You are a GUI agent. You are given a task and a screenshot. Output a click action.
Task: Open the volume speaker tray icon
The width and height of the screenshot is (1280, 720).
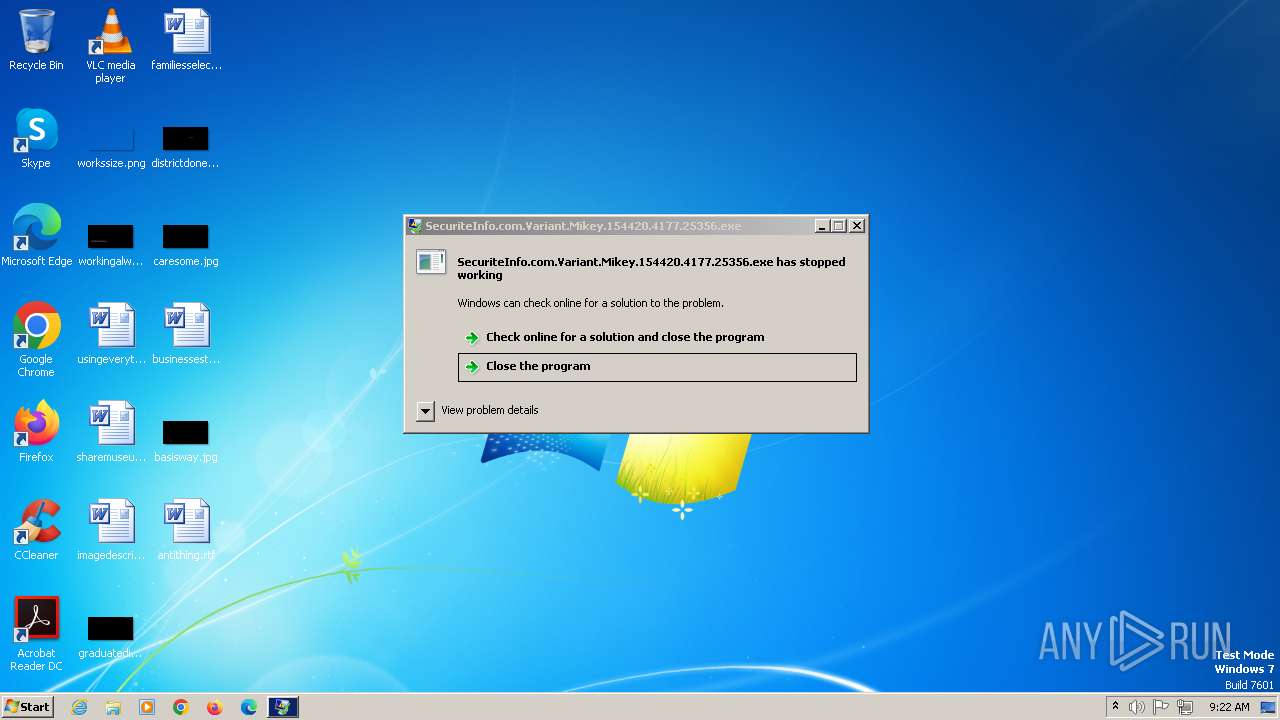(x=1137, y=707)
